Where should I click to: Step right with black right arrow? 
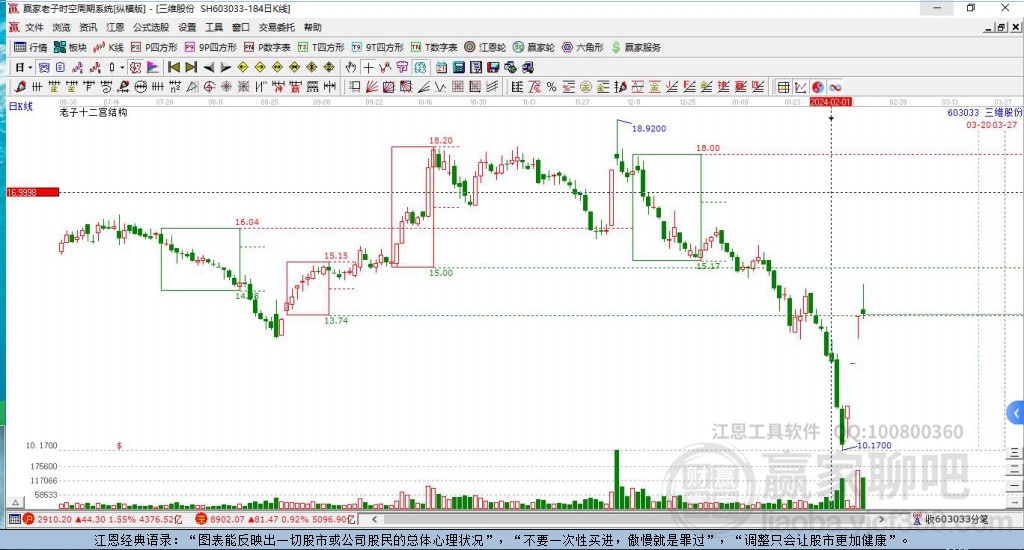coord(225,67)
